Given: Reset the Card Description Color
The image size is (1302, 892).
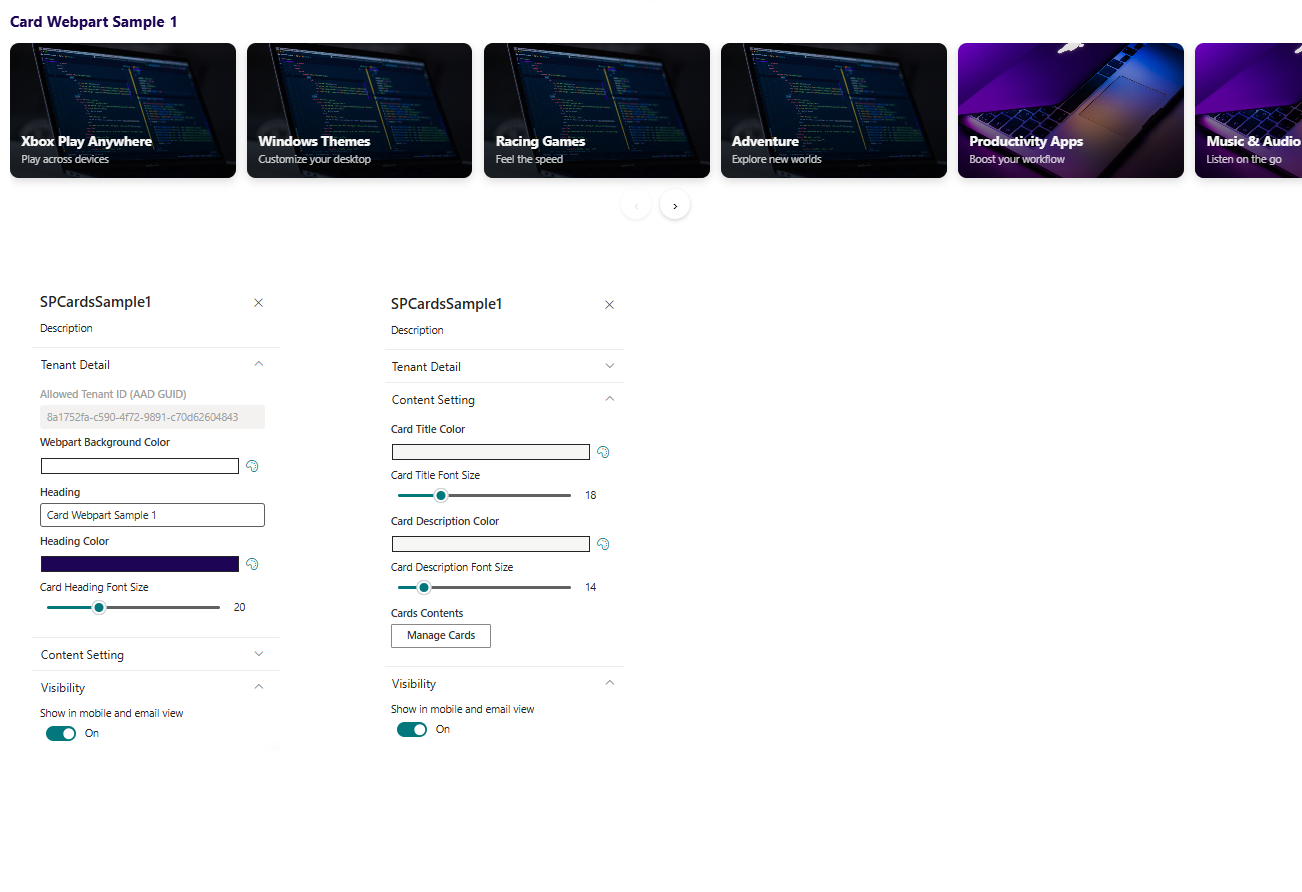Looking at the screenshot, I should [x=603, y=543].
